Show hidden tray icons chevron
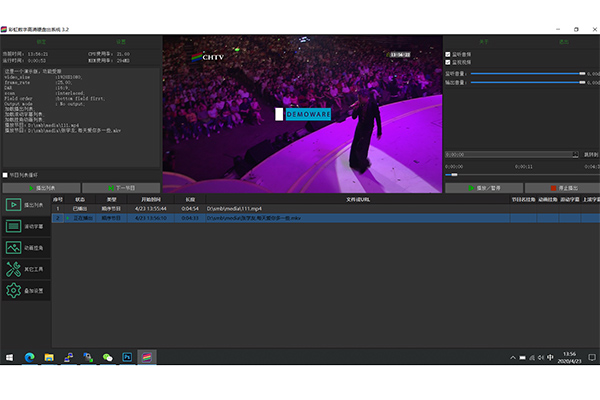600x400 pixels. (513, 358)
